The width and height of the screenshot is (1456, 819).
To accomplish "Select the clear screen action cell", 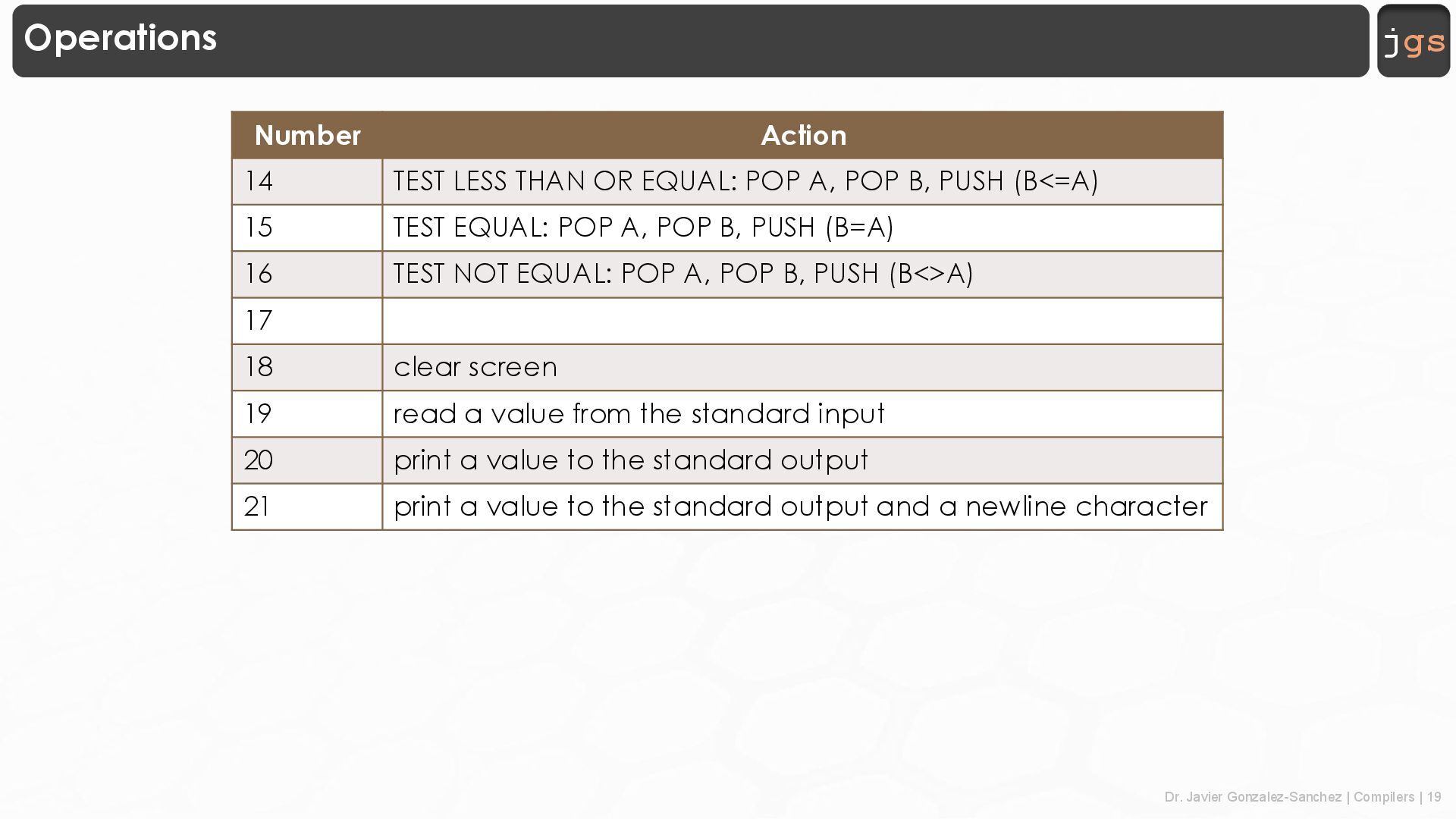I will [x=475, y=367].
